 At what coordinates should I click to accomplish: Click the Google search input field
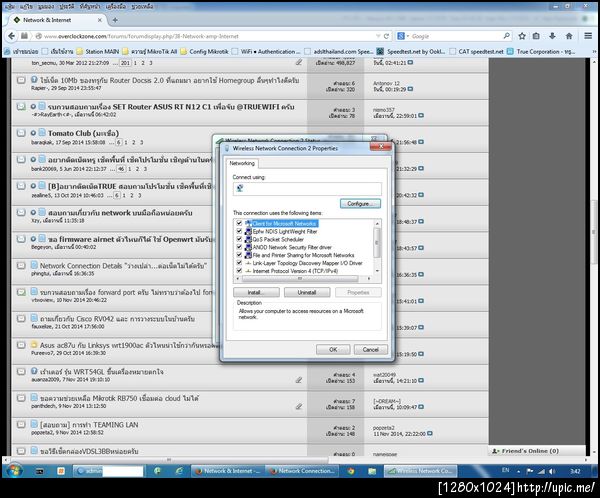(455, 36)
